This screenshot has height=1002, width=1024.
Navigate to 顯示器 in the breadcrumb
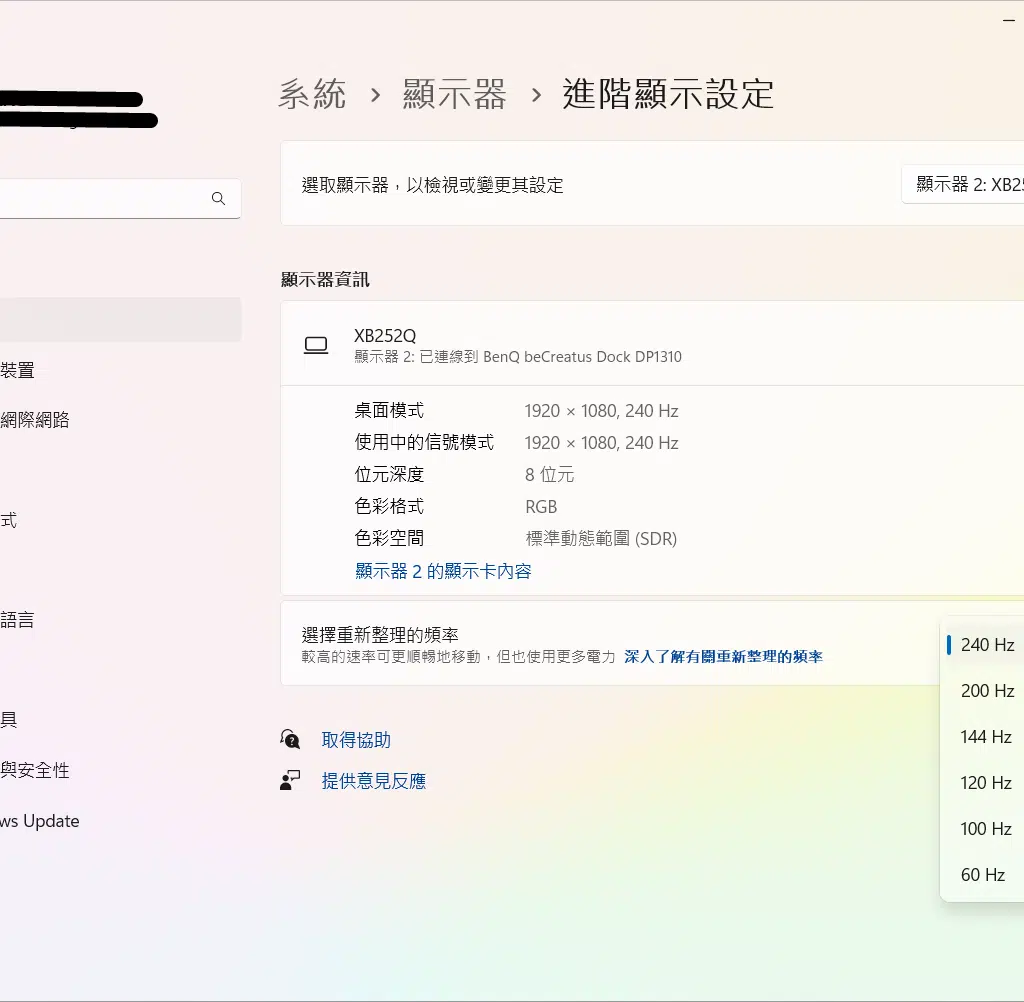pyautogui.click(x=455, y=95)
